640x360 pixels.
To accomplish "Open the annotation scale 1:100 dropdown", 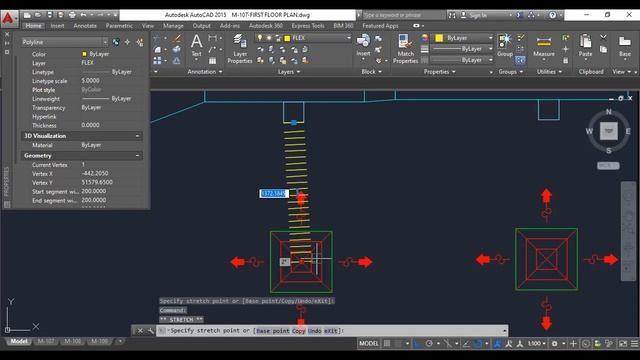I will pos(537,344).
